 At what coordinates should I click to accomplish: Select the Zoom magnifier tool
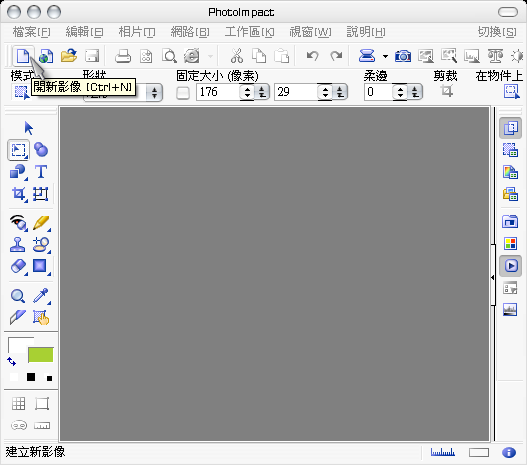point(18,296)
